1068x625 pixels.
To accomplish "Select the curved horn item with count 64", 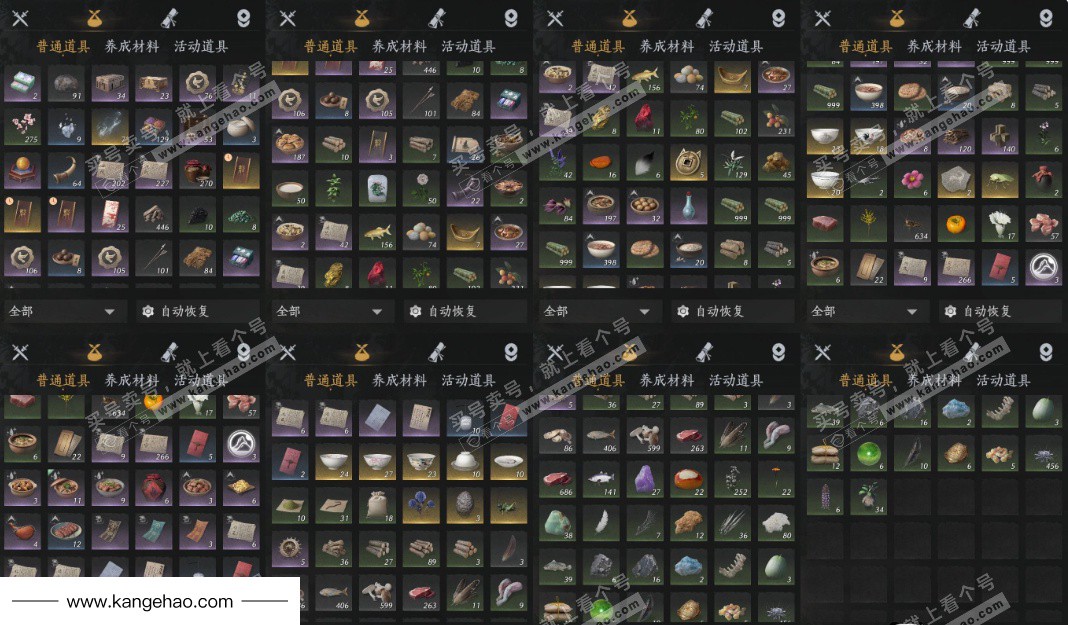I will pos(66,171).
